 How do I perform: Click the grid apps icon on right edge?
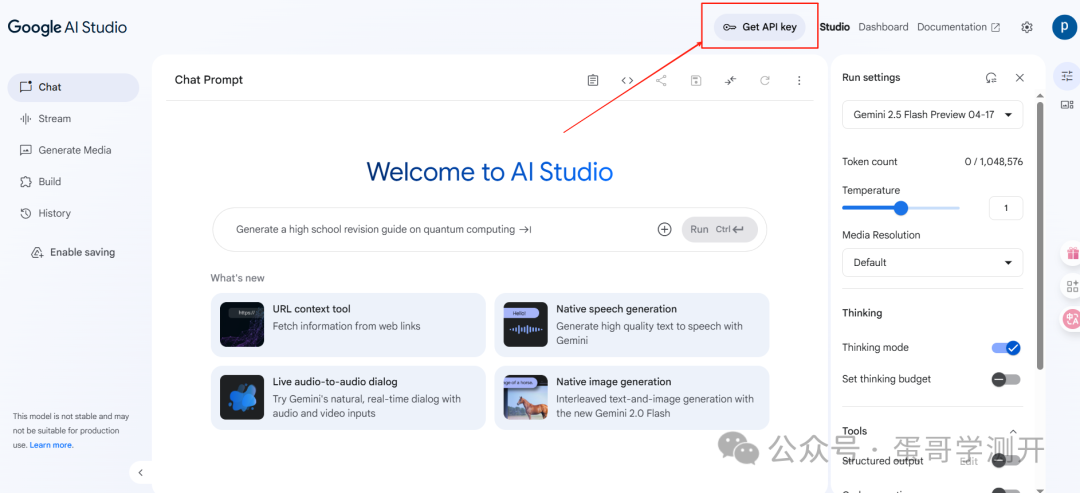(1072, 286)
